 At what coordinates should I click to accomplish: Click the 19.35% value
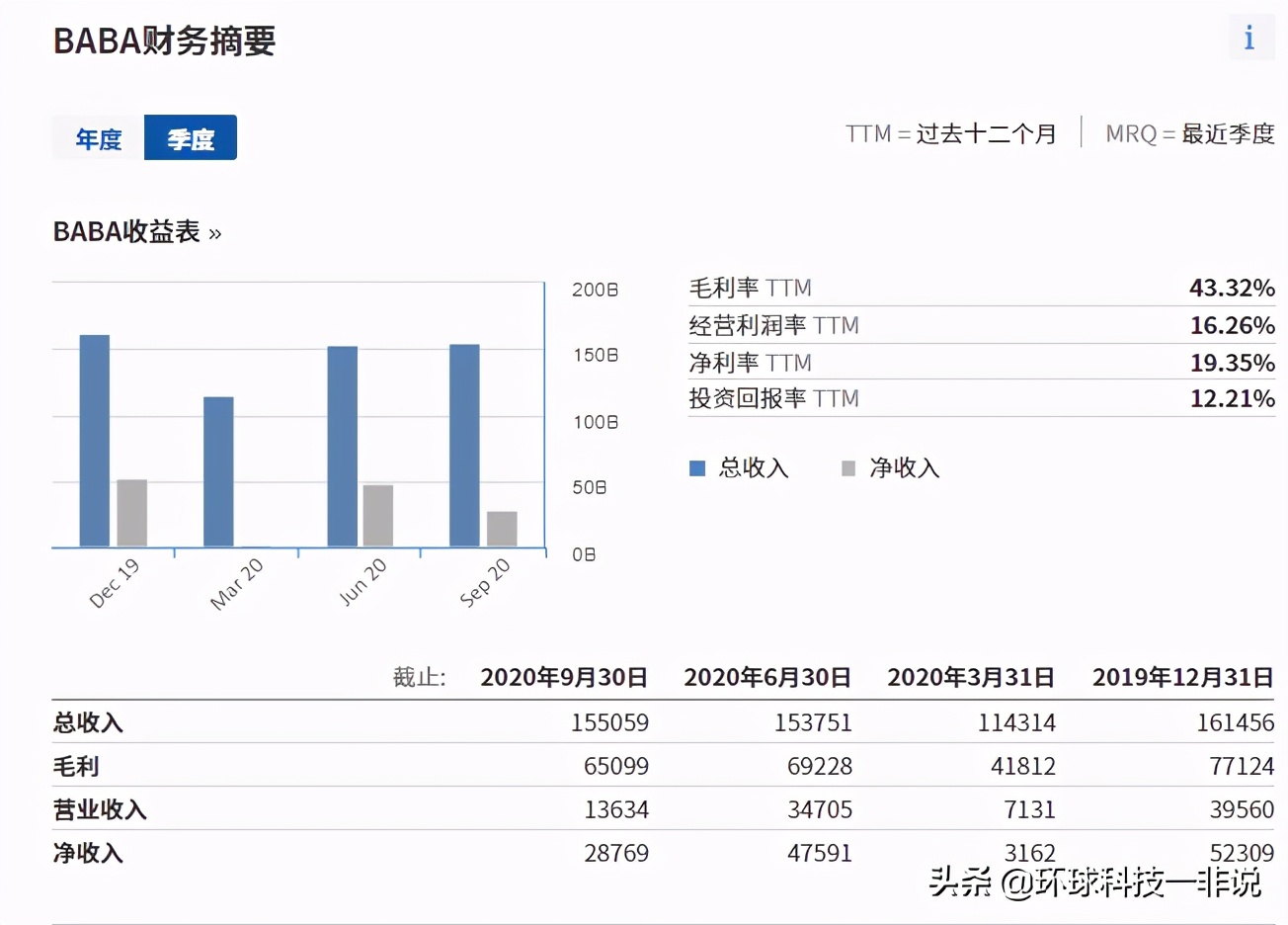(1232, 363)
